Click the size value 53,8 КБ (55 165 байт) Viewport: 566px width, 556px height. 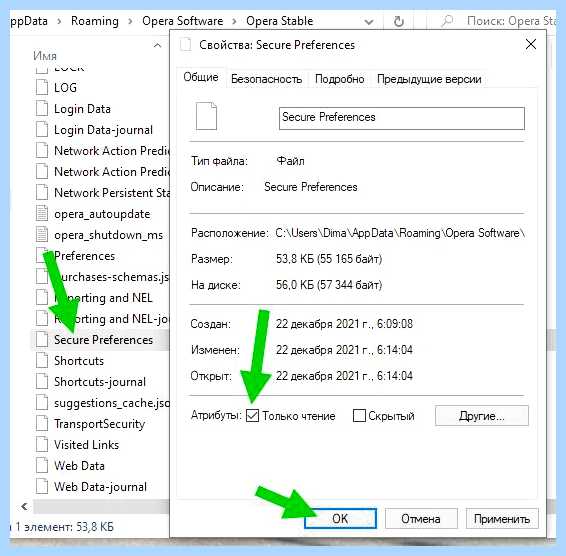(329, 259)
